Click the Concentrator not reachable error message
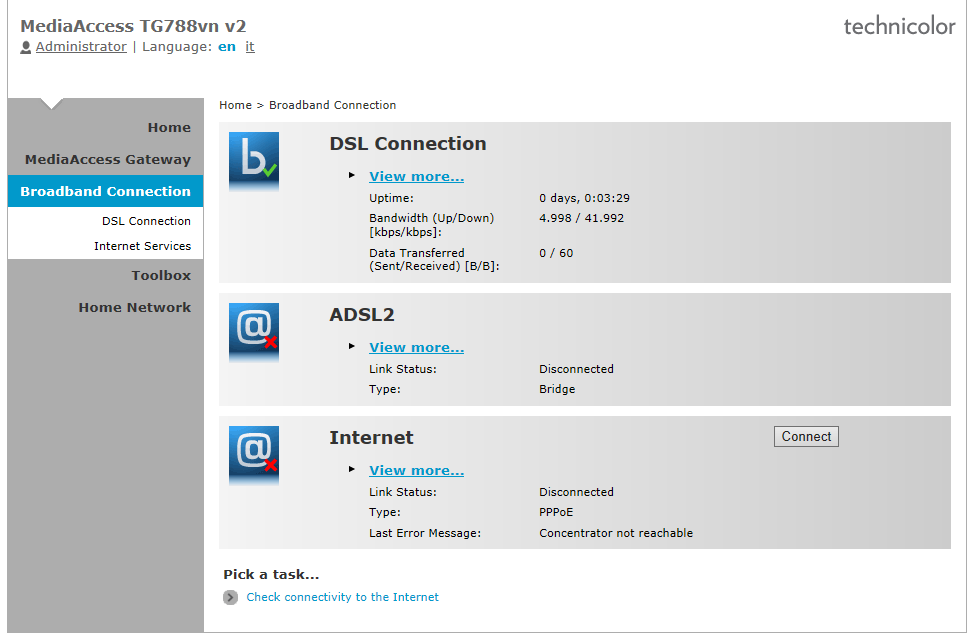Viewport: 975px width, 637px height. pos(616,533)
